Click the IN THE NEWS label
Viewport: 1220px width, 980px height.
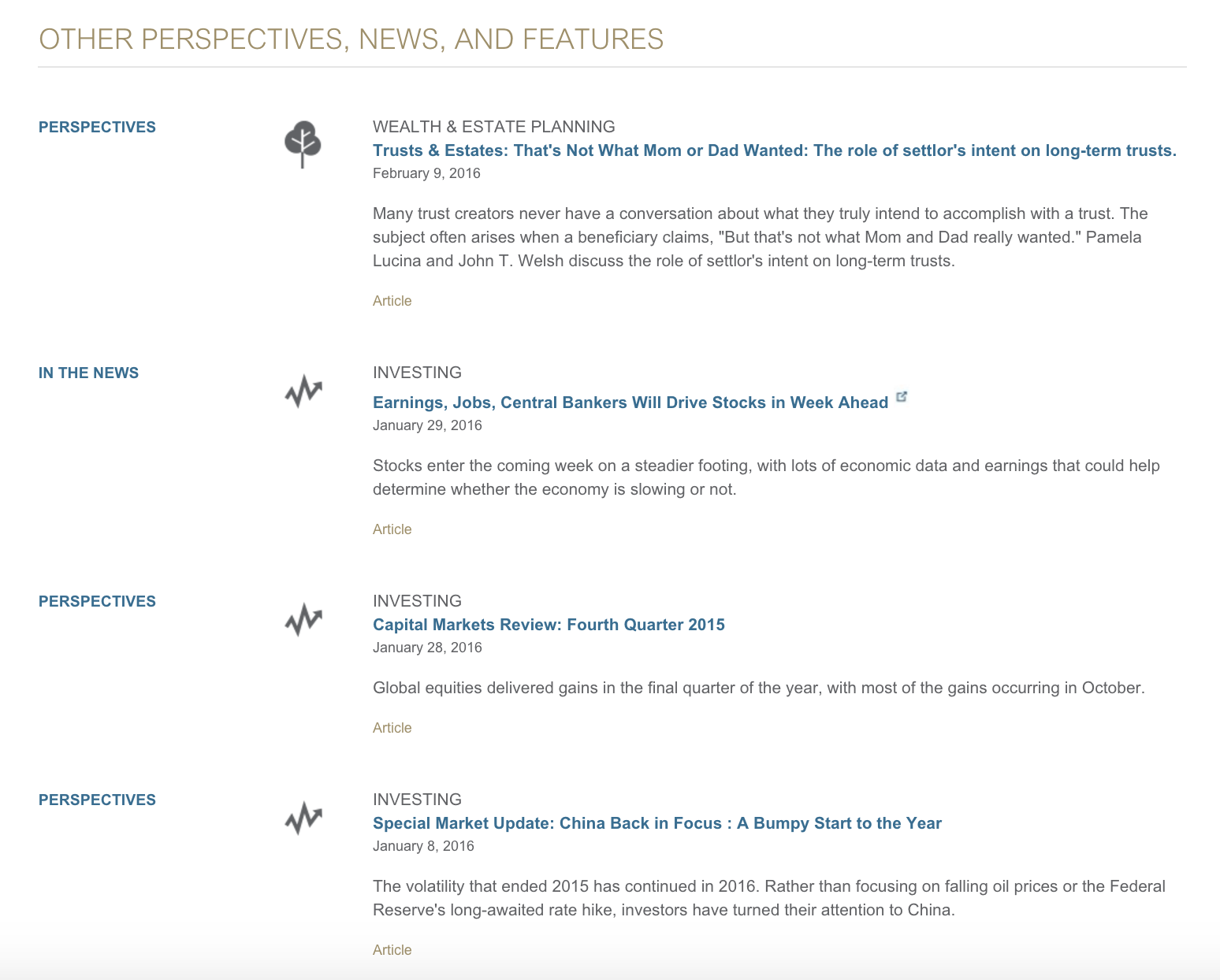point(88,373)
